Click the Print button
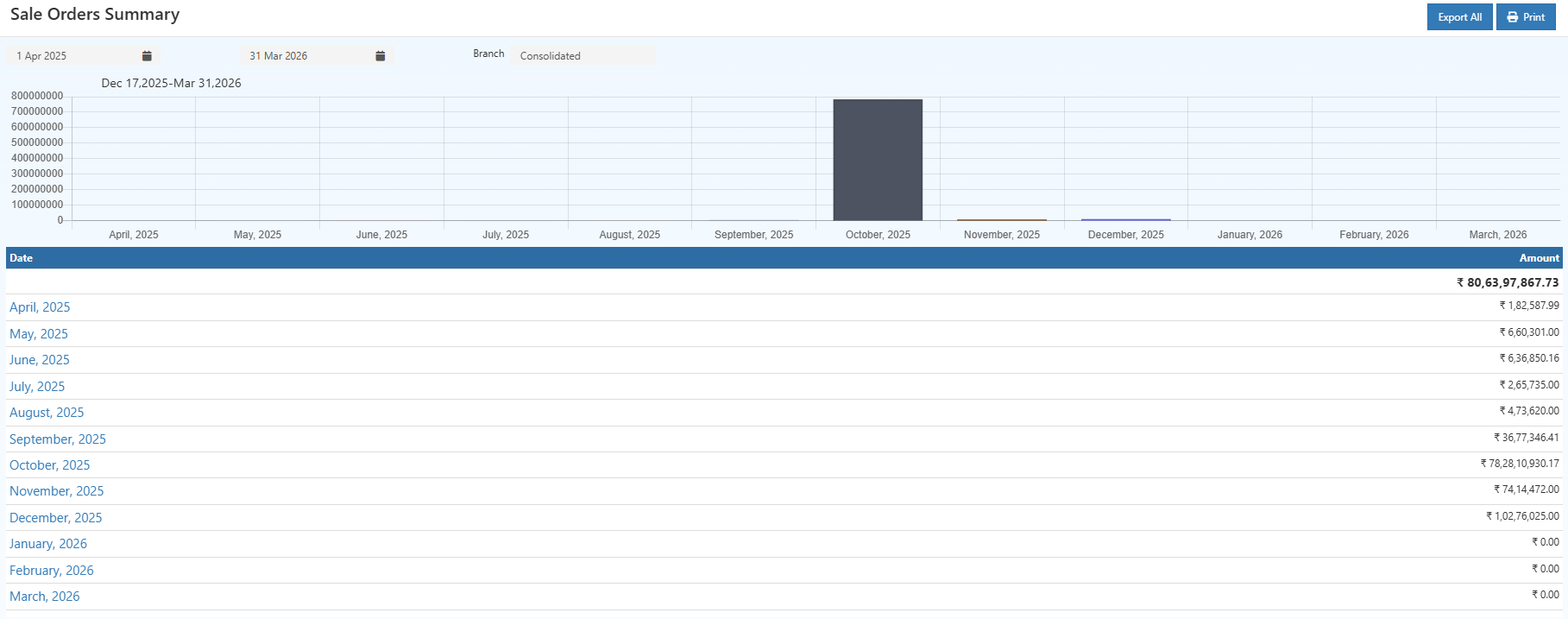The width and height of the screenshot is (1568, 619). 1526,17
